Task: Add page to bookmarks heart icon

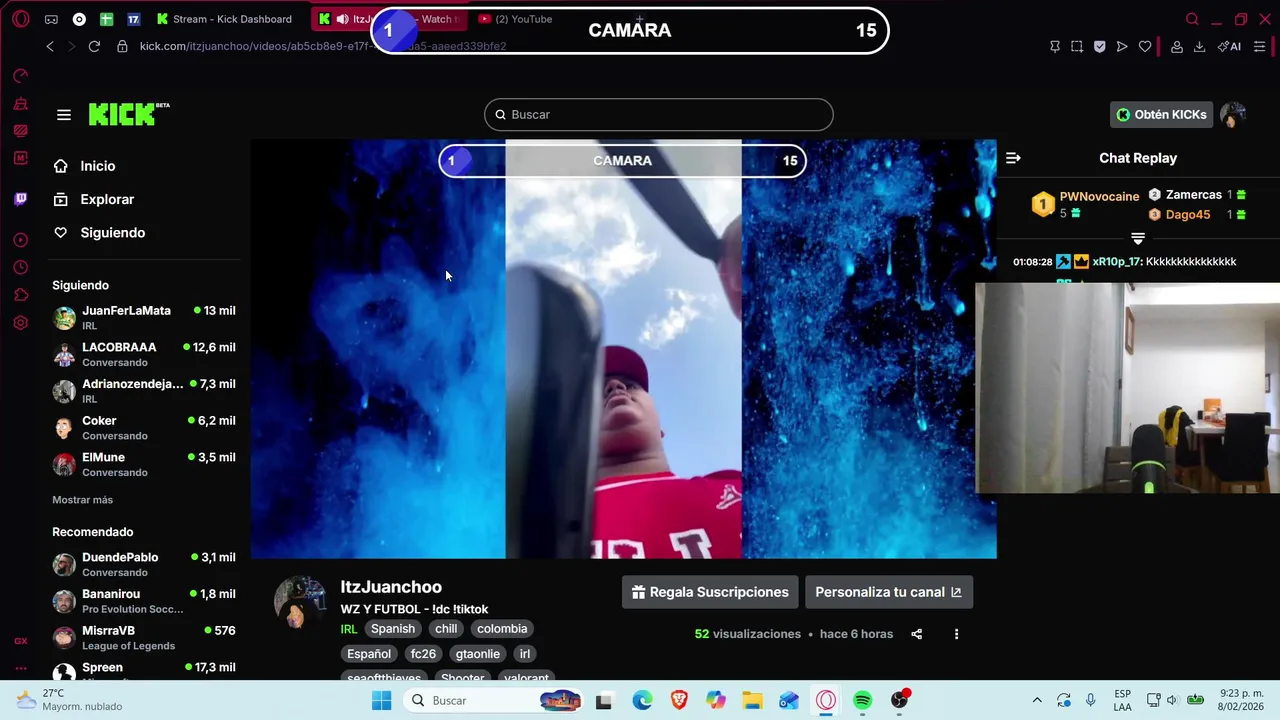Action: click(x=1145, y=46)
